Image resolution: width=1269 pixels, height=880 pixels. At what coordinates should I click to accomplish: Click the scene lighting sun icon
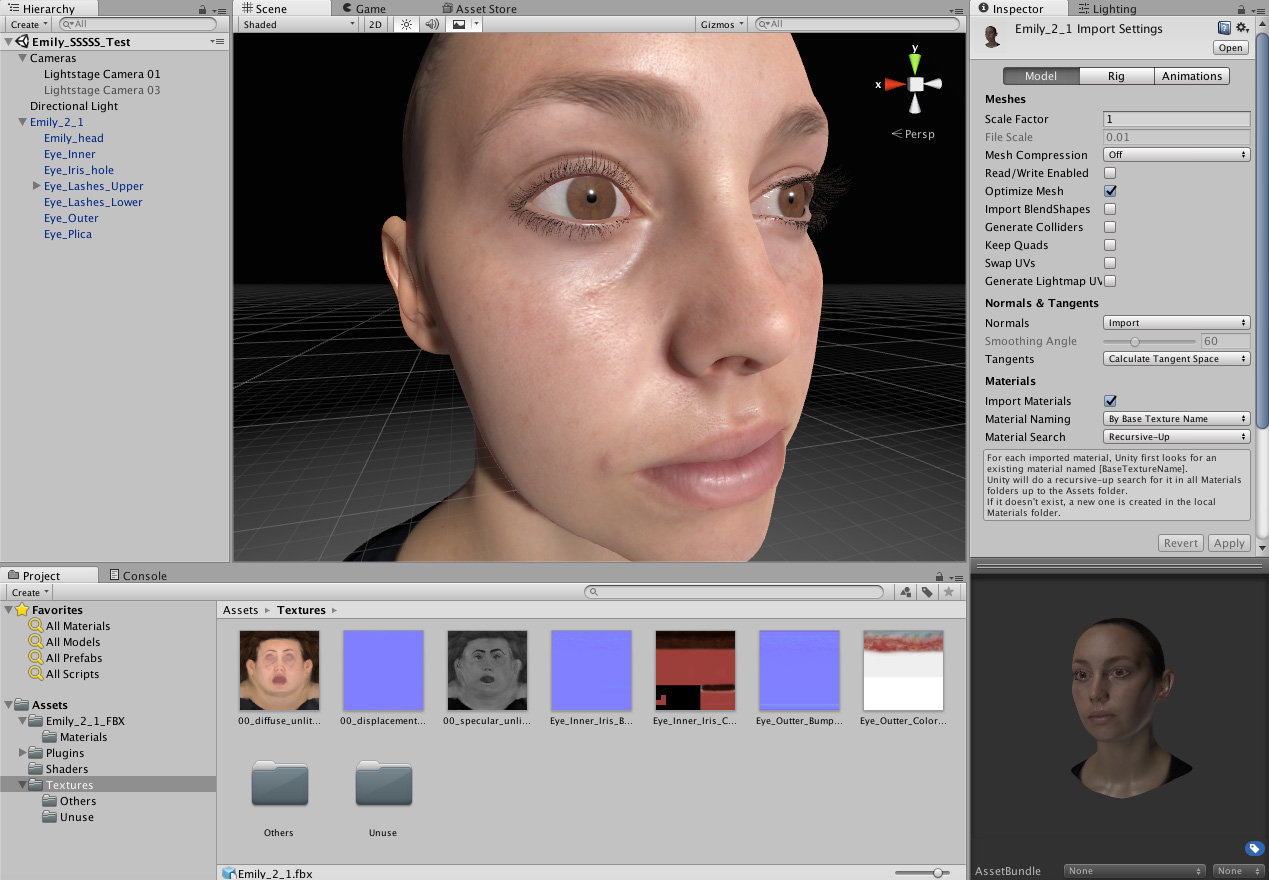coord(405,24)
